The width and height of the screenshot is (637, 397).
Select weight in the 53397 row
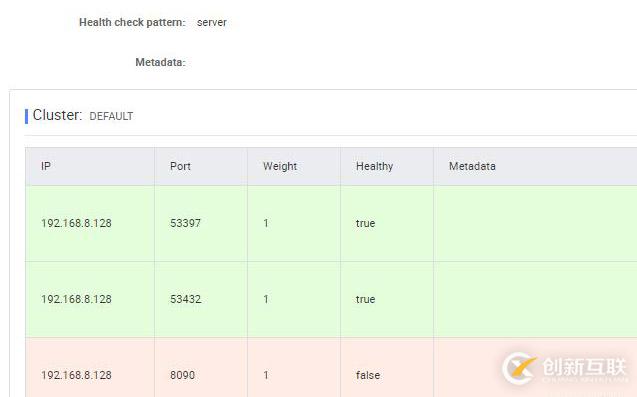point(266,223)
